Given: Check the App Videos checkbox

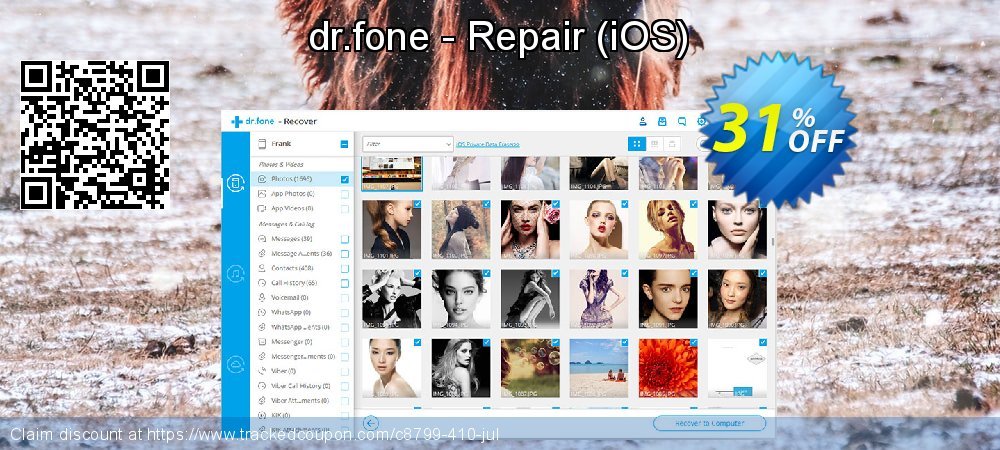Looking at the screenshot, I should tap(344, 208).
